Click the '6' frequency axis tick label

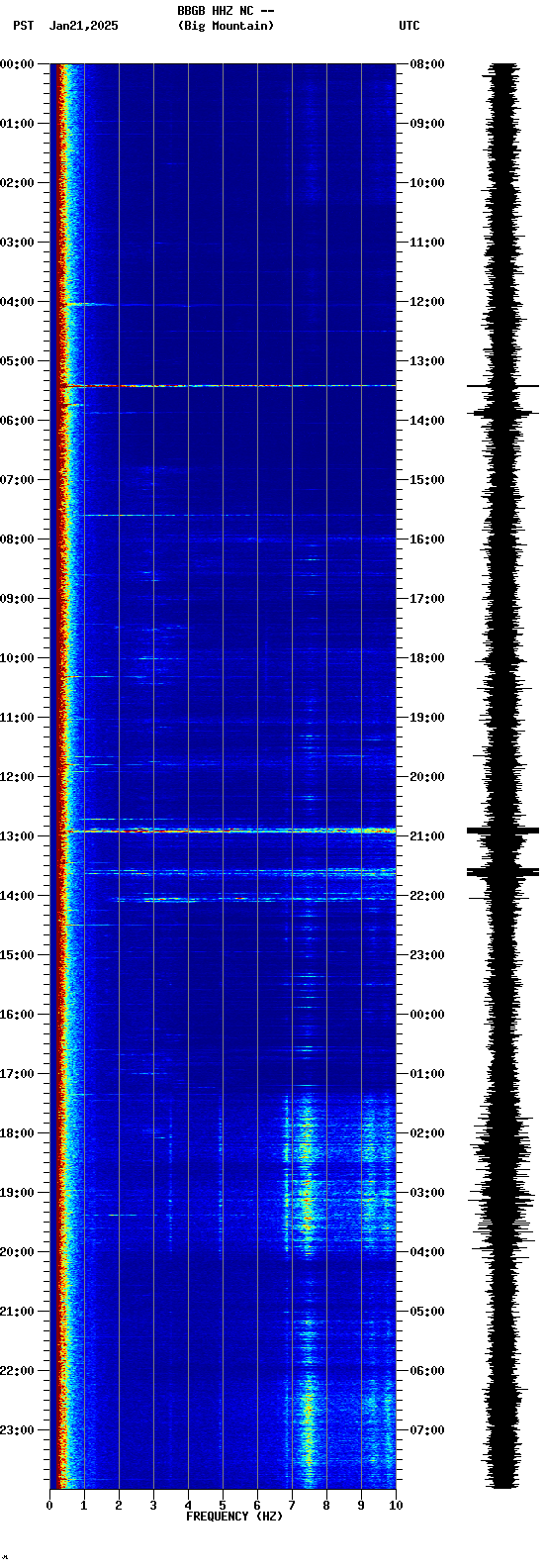[x=257, y=1506]
